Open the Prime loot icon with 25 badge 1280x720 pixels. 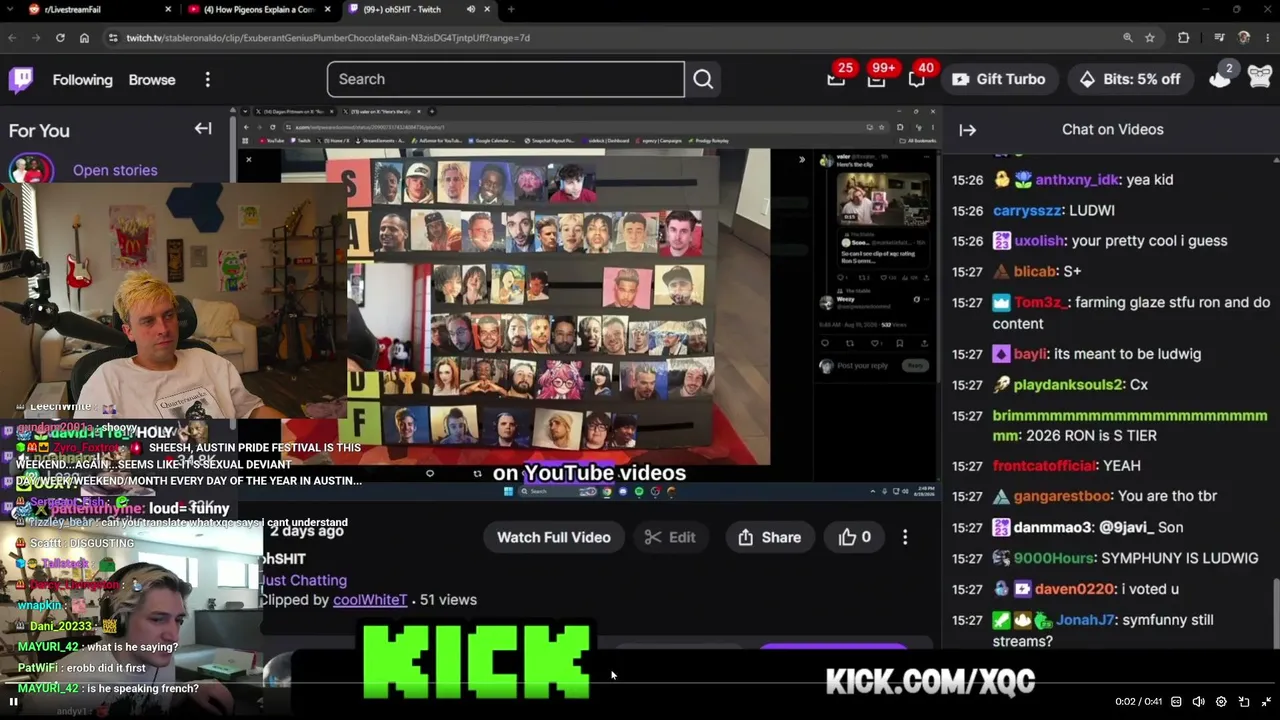837,79
